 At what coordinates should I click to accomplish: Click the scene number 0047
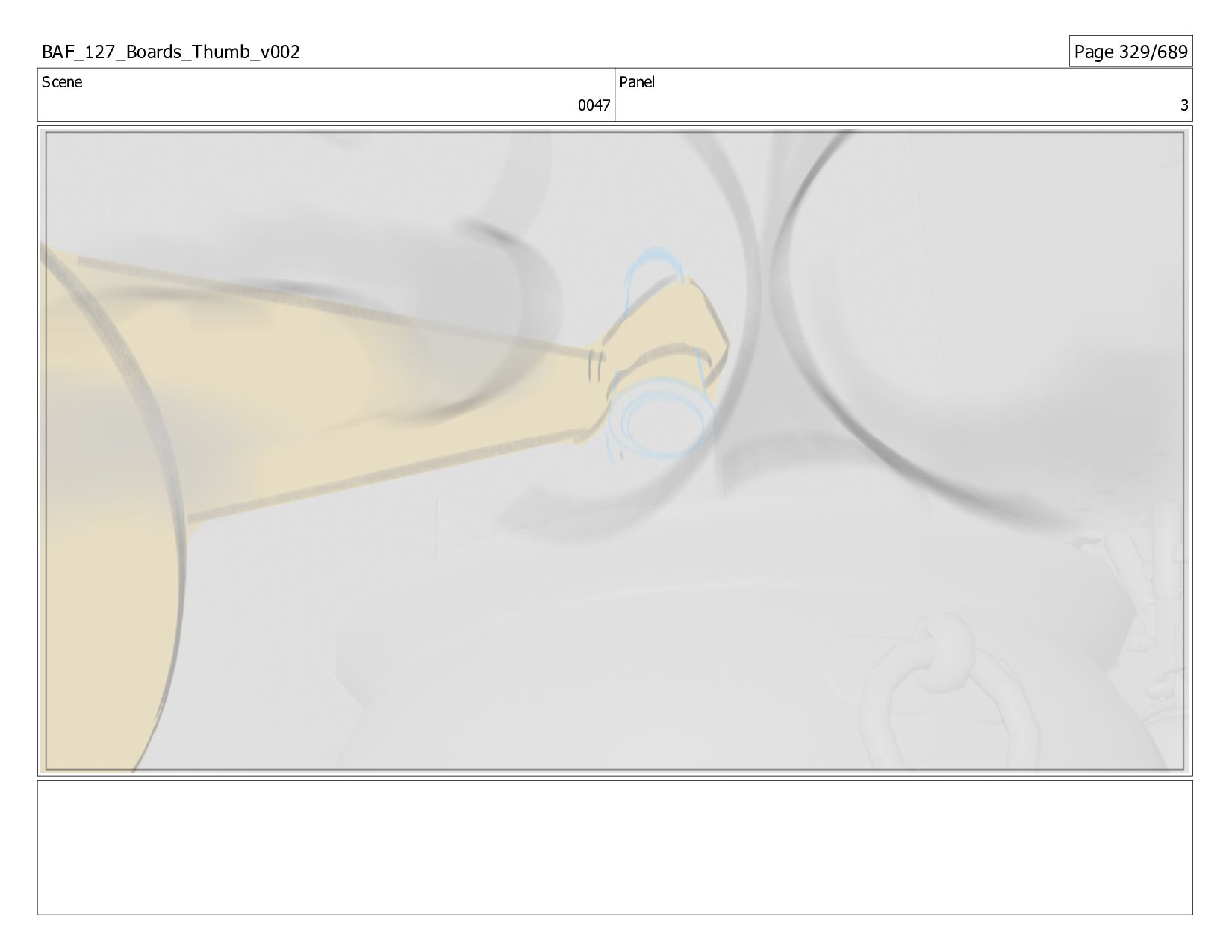click(594, 105)
